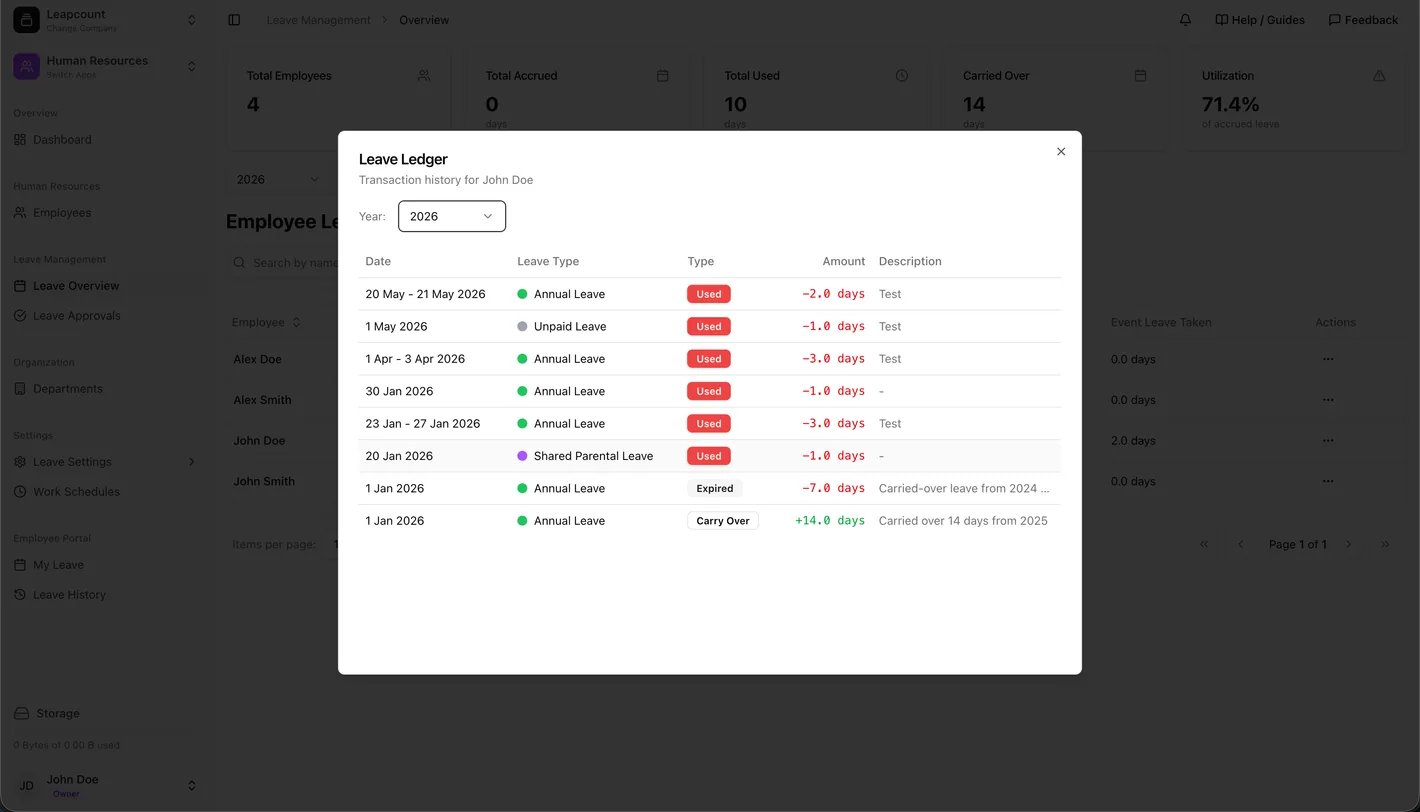Open Leave History in sidebar
This screenshot has height=812, width=1420.
coord(69,595)
